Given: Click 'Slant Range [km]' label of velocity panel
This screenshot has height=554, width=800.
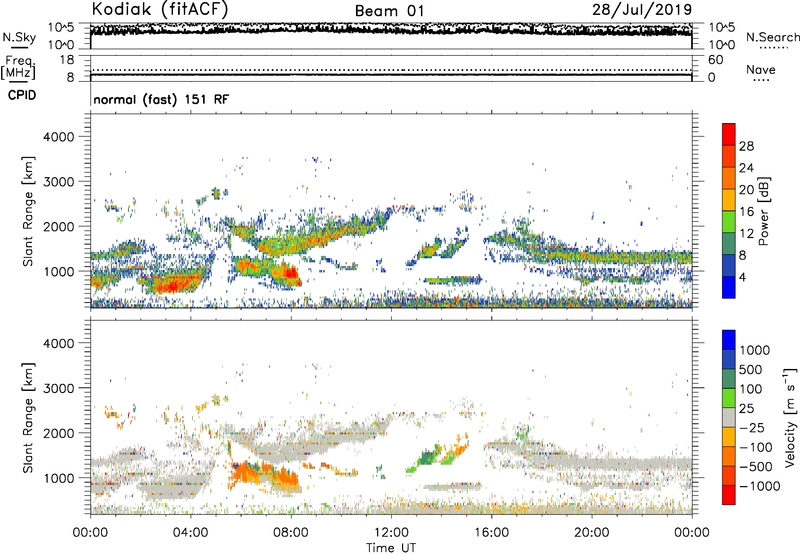Looking at the screenshot, I should click(x=28, y=418).
